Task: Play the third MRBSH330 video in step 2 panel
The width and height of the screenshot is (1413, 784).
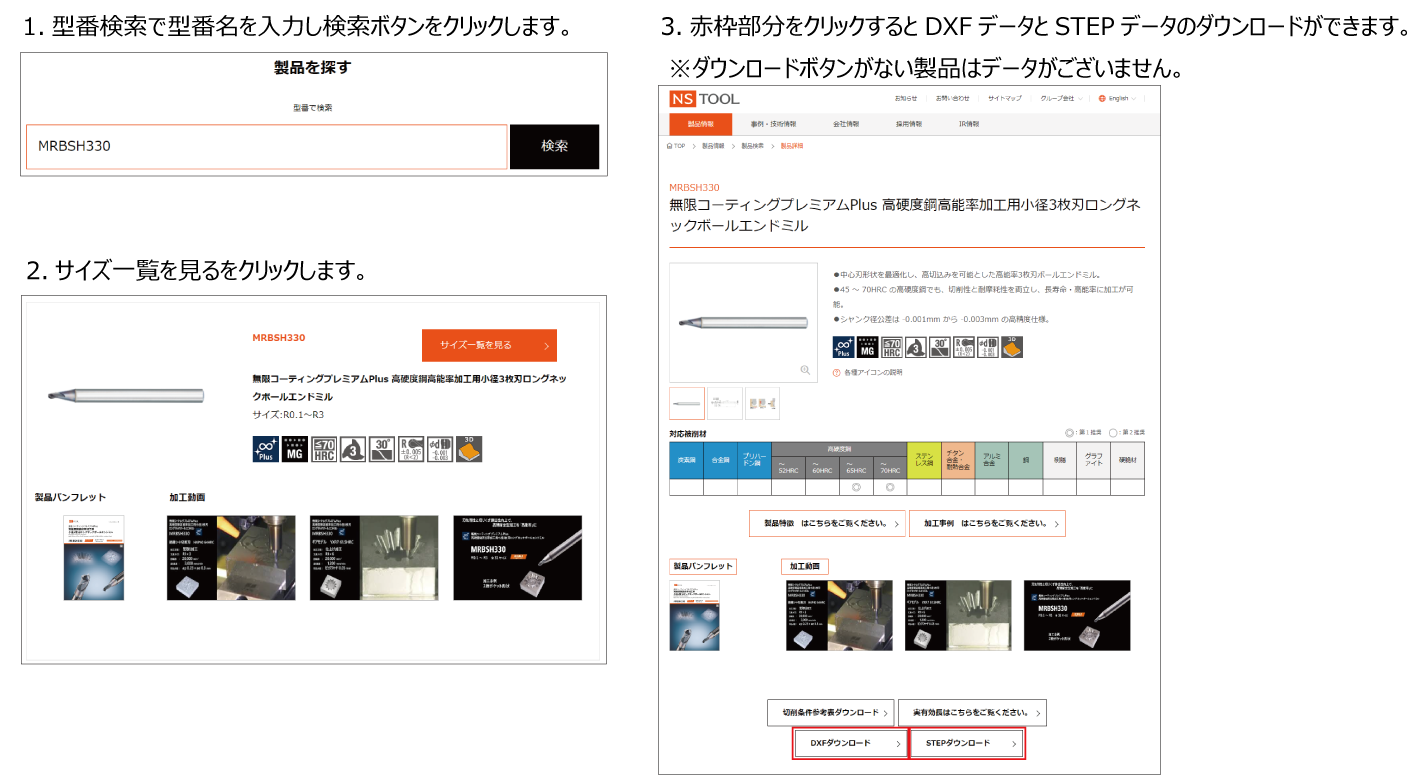Action: tap(517, 557)
